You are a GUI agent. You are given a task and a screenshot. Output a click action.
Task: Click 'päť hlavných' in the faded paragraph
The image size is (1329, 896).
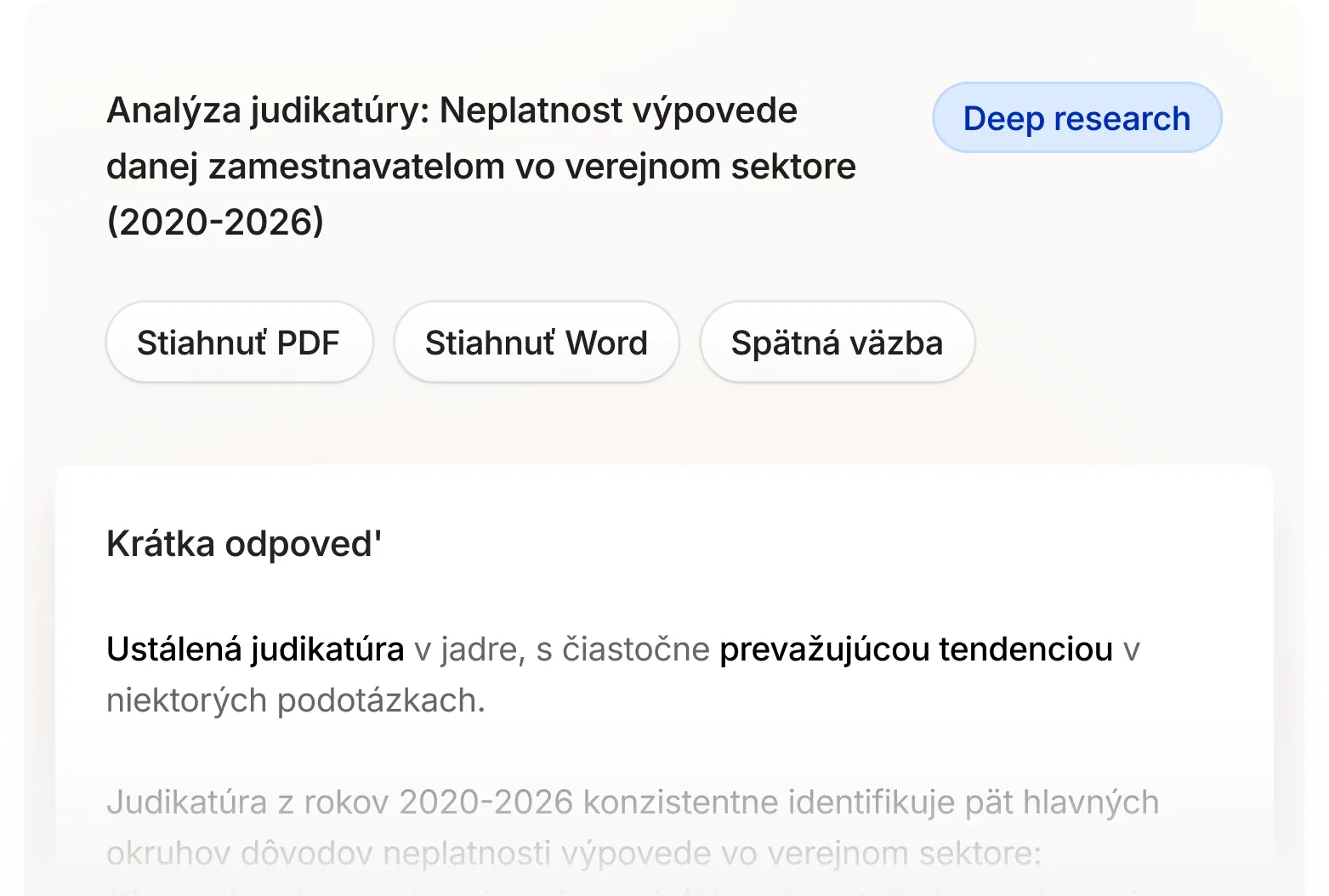tap(1062, 802)
